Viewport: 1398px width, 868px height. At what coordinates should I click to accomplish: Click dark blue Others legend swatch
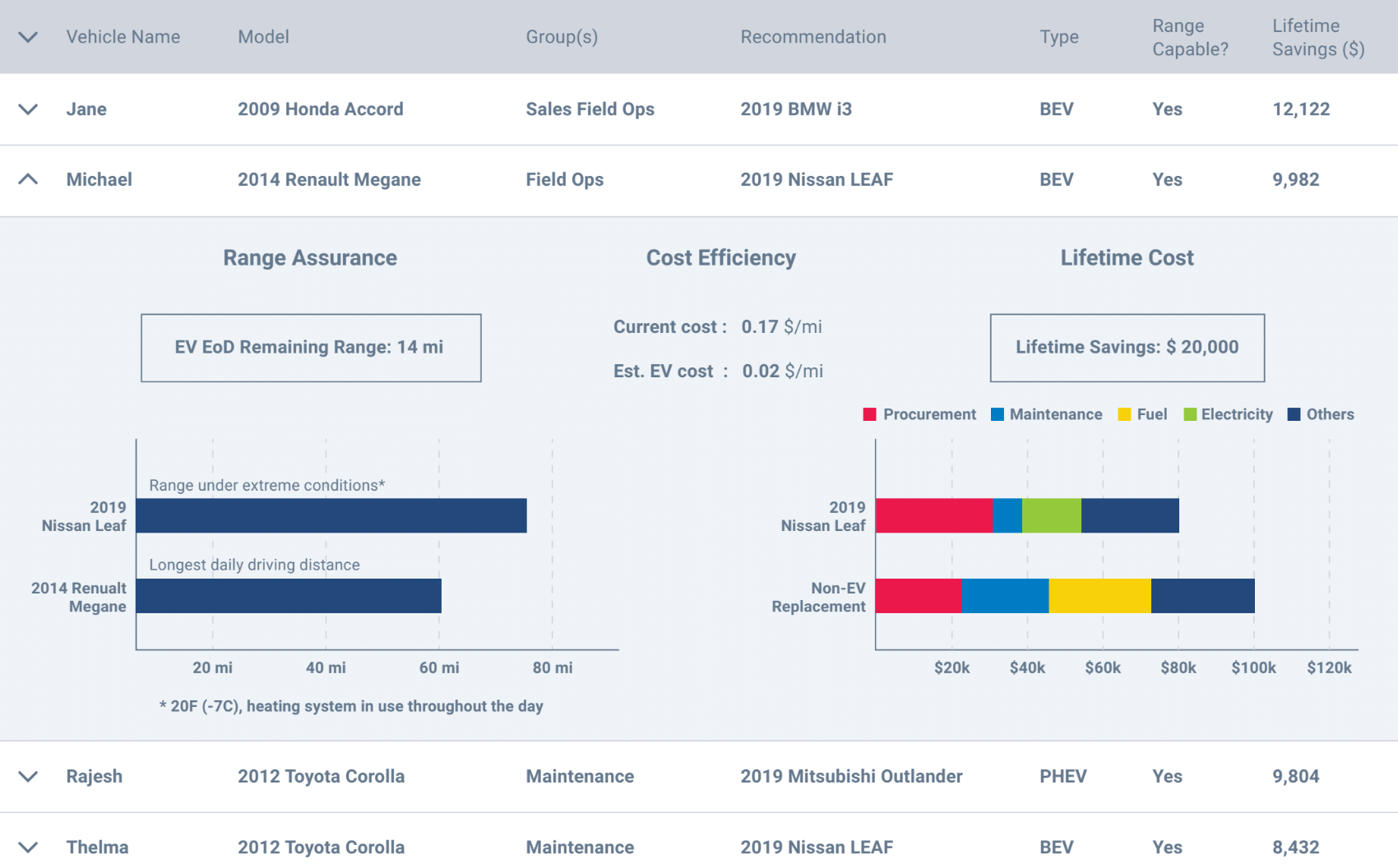[x=1294, y=414]
